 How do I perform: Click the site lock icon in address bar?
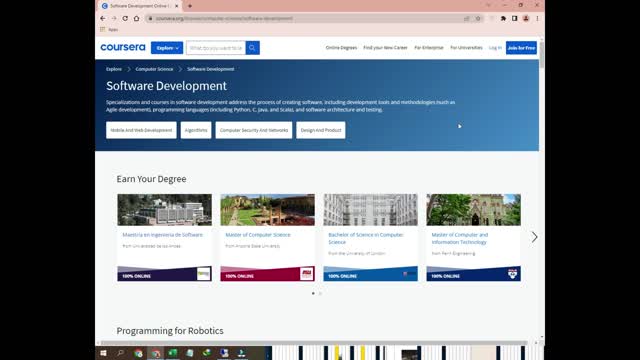click(150, 18)
